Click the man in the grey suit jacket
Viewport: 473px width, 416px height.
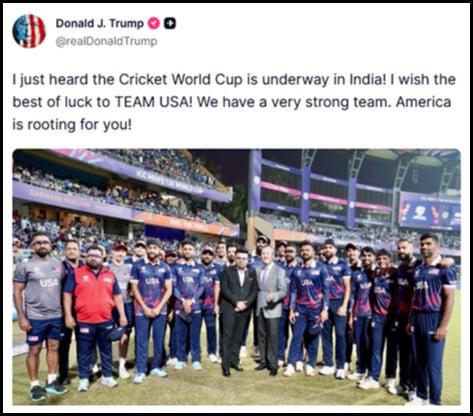coord(270,310)
